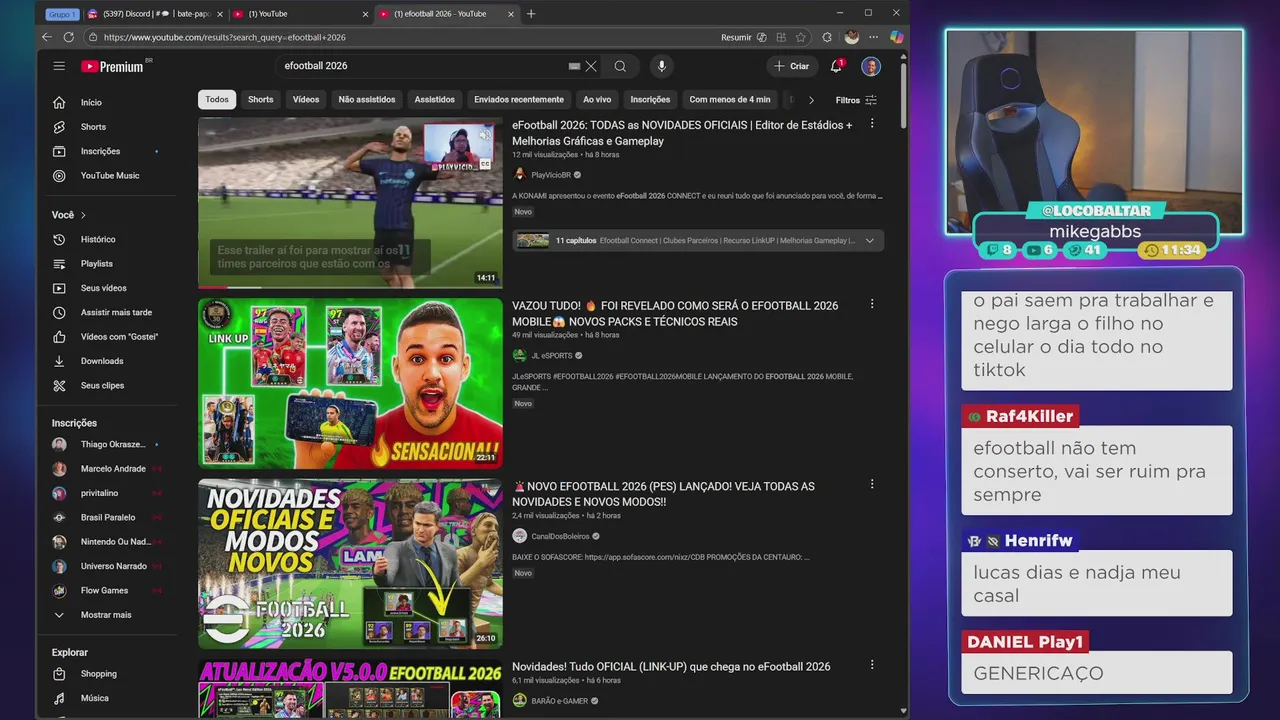This screenshot has width=1280, height=720.
Task: Click the magnifier search button
Action: pos(620,66)
